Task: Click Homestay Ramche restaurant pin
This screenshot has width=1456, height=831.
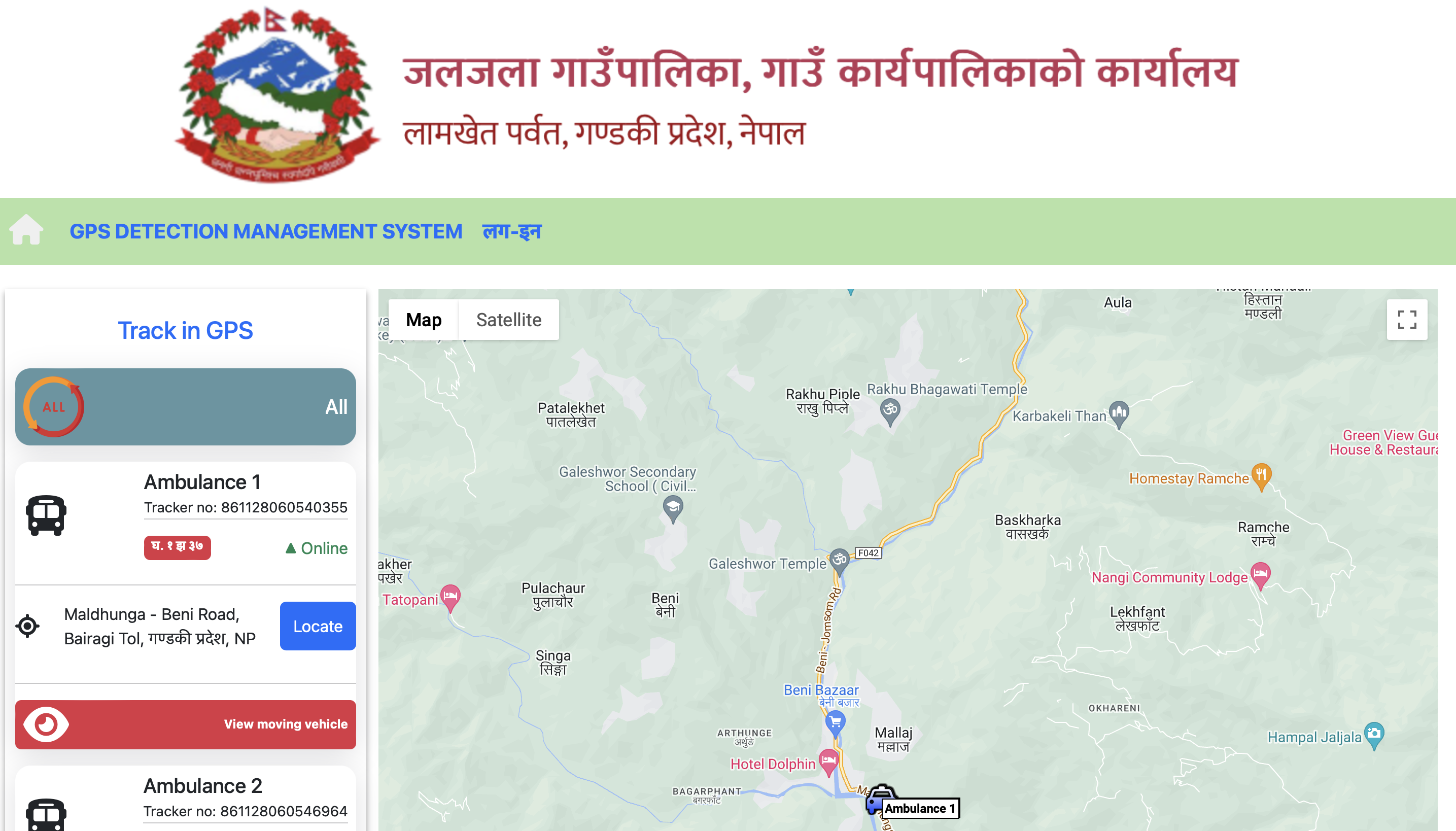Action: (1261, 476)
